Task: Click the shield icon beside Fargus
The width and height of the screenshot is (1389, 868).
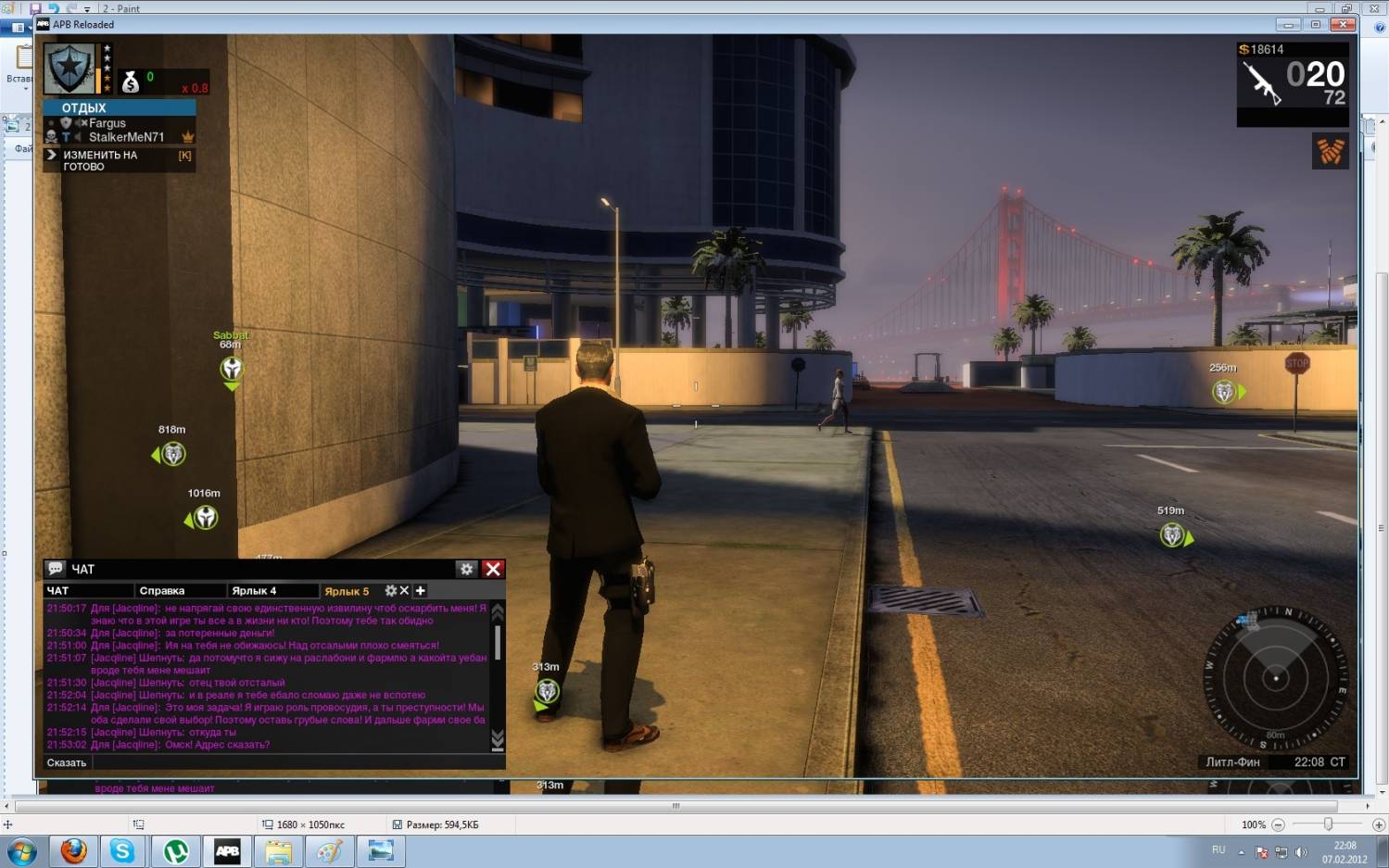Action: 66,122
